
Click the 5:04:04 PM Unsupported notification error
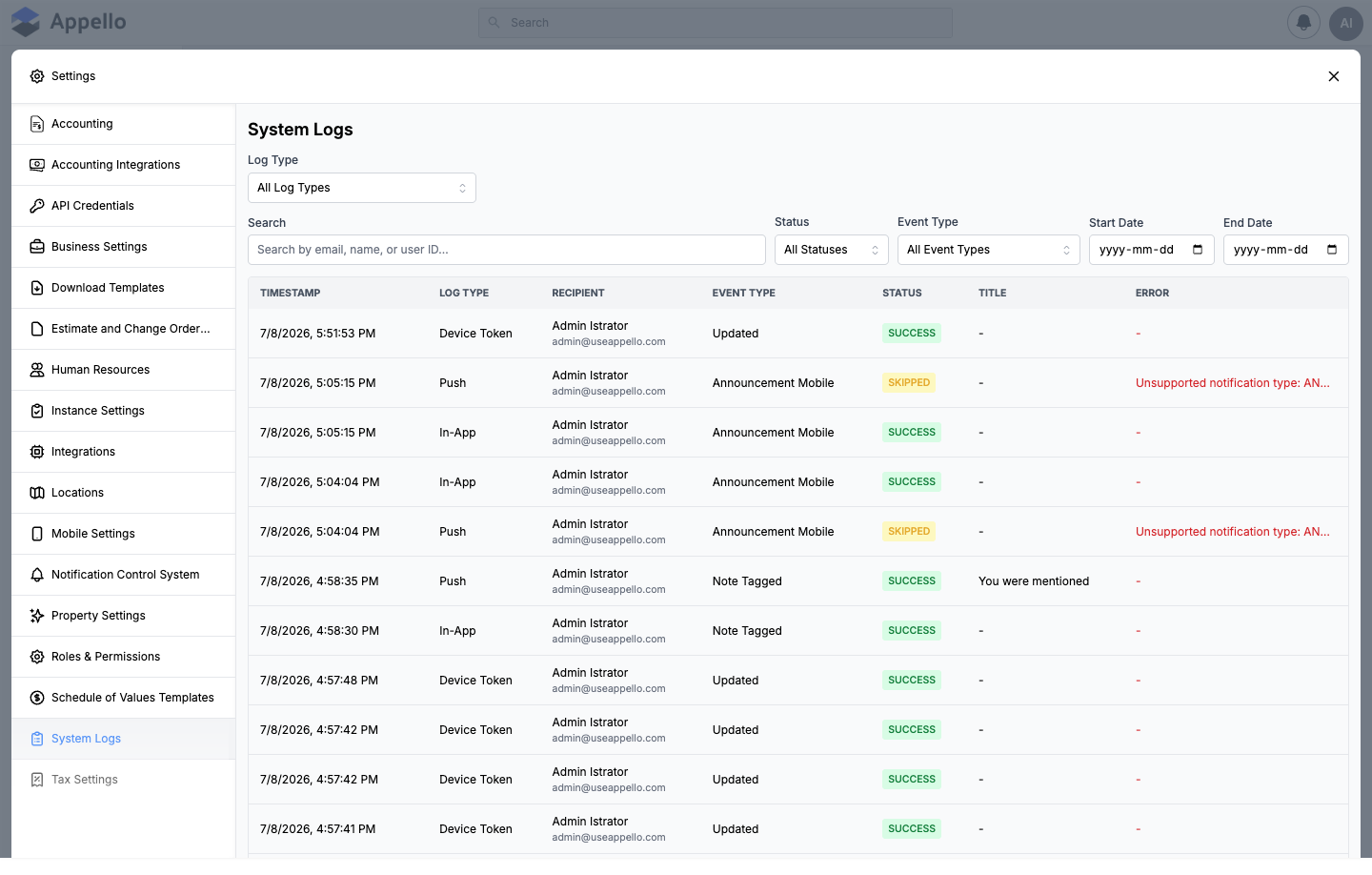(1233, 532)
